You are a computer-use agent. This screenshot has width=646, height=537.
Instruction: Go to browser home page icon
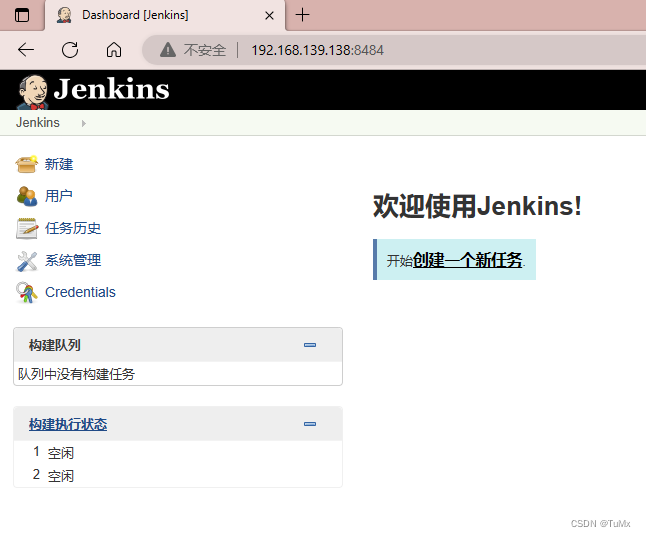pyautogui.click(x=114, y=50)
